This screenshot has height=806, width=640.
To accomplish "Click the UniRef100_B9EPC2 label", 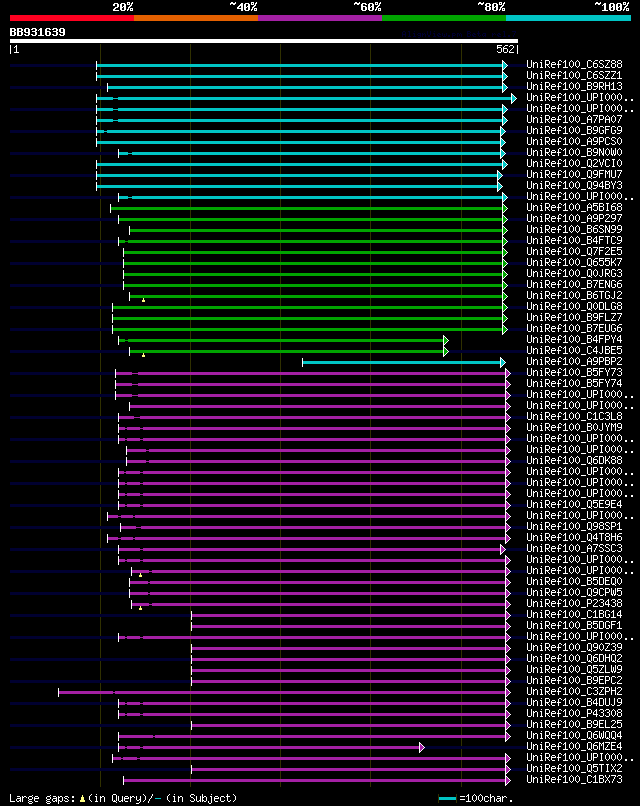I will pyautogui.click(x=574, y=681).
